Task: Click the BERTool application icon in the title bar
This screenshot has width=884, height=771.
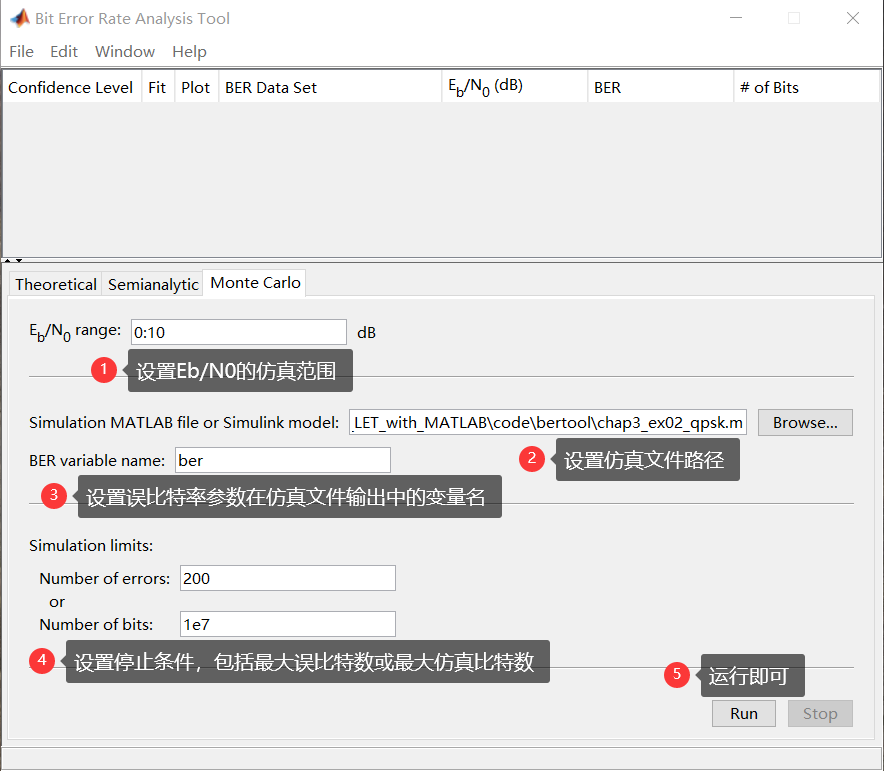Action: coord(22,18)
